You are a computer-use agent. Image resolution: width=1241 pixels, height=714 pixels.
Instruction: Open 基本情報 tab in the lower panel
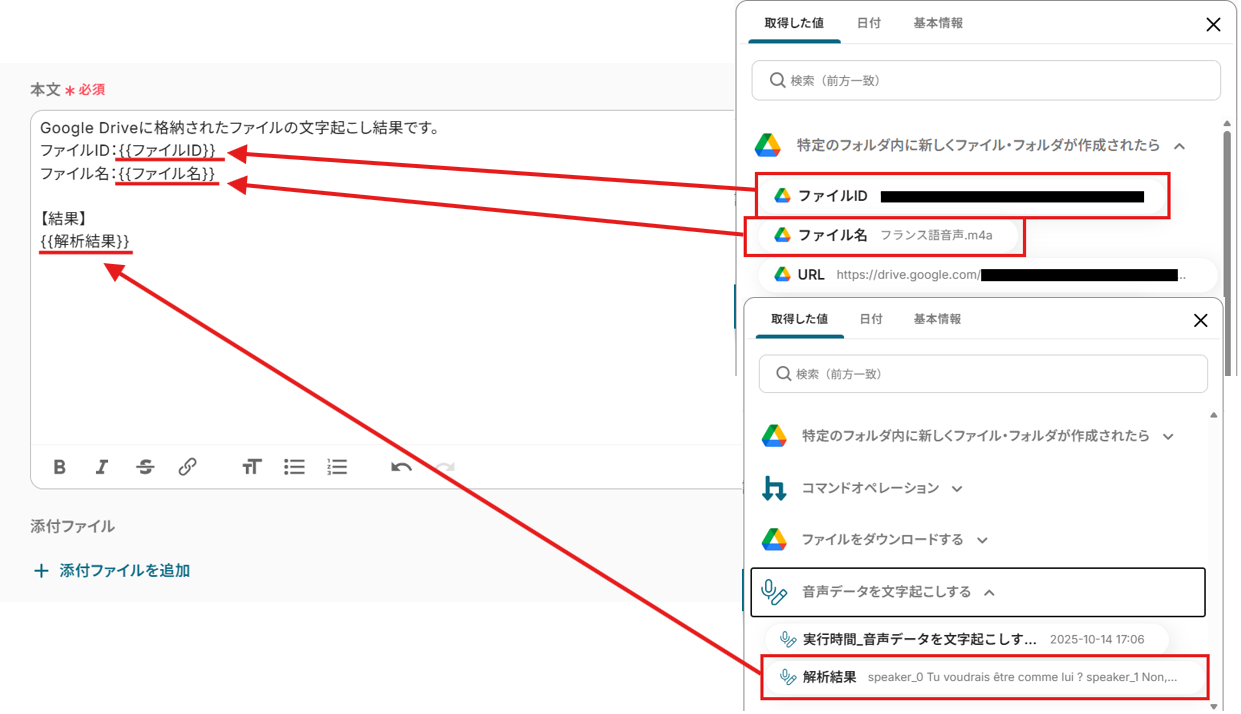point(937,319)
